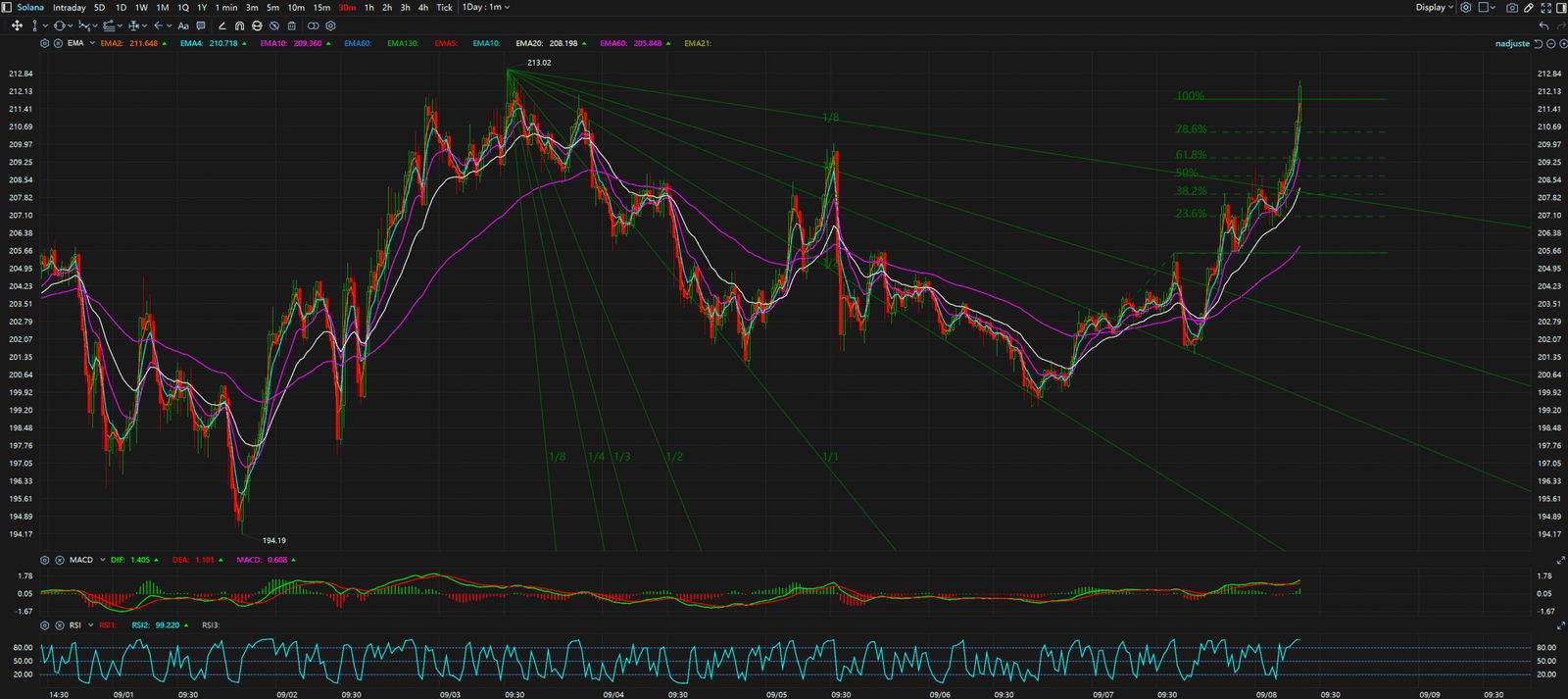1568x699 pixels.
Task: Select the Aa text tool
Action: coord(183,25)
